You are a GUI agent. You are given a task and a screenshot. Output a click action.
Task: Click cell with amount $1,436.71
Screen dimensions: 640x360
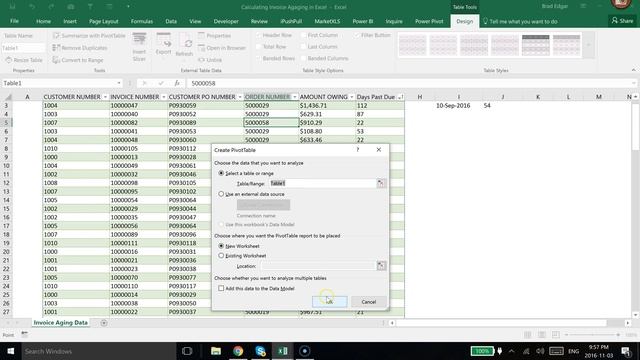click(x=327, y=105)
